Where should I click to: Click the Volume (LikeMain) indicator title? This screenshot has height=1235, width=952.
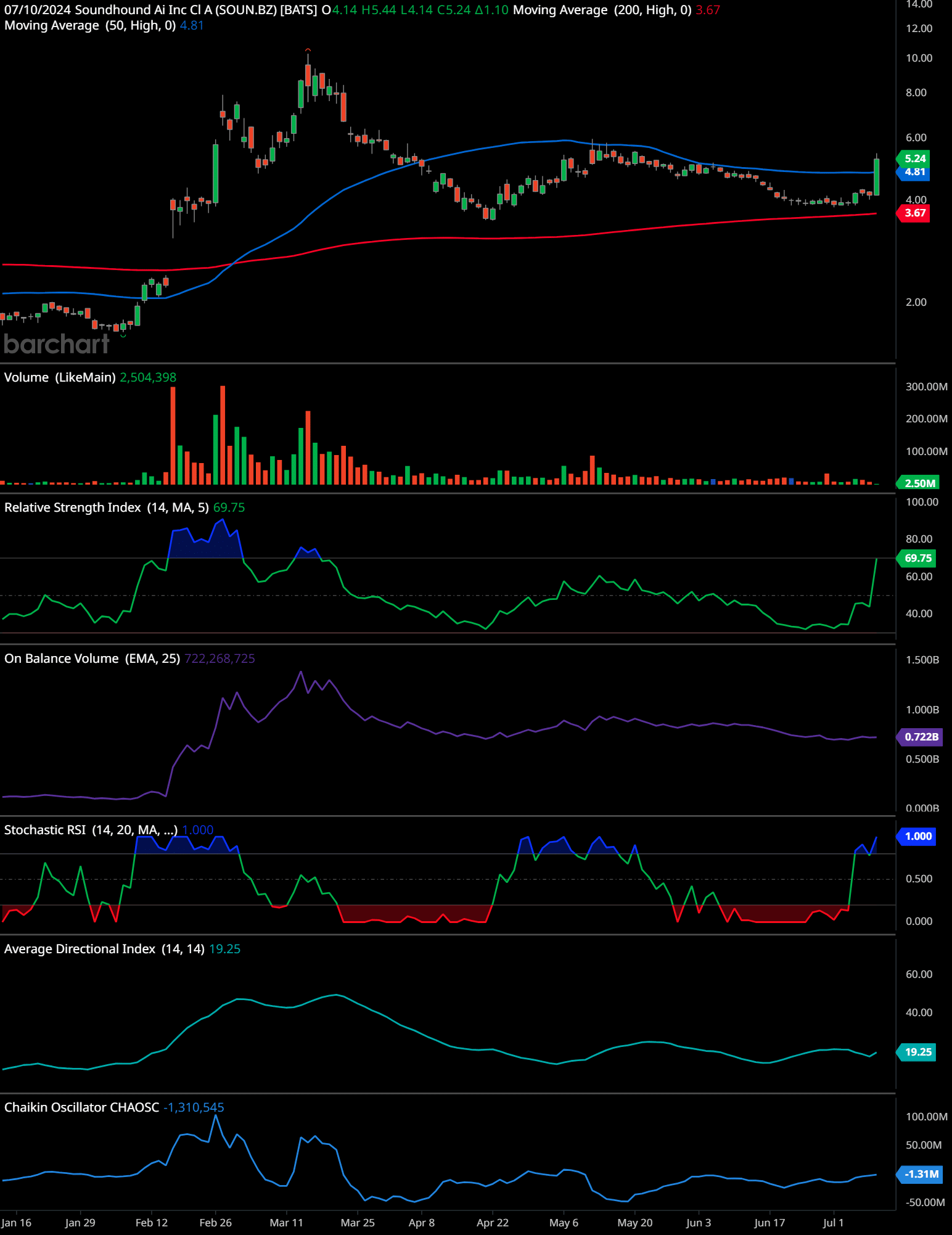coord(60,377)
